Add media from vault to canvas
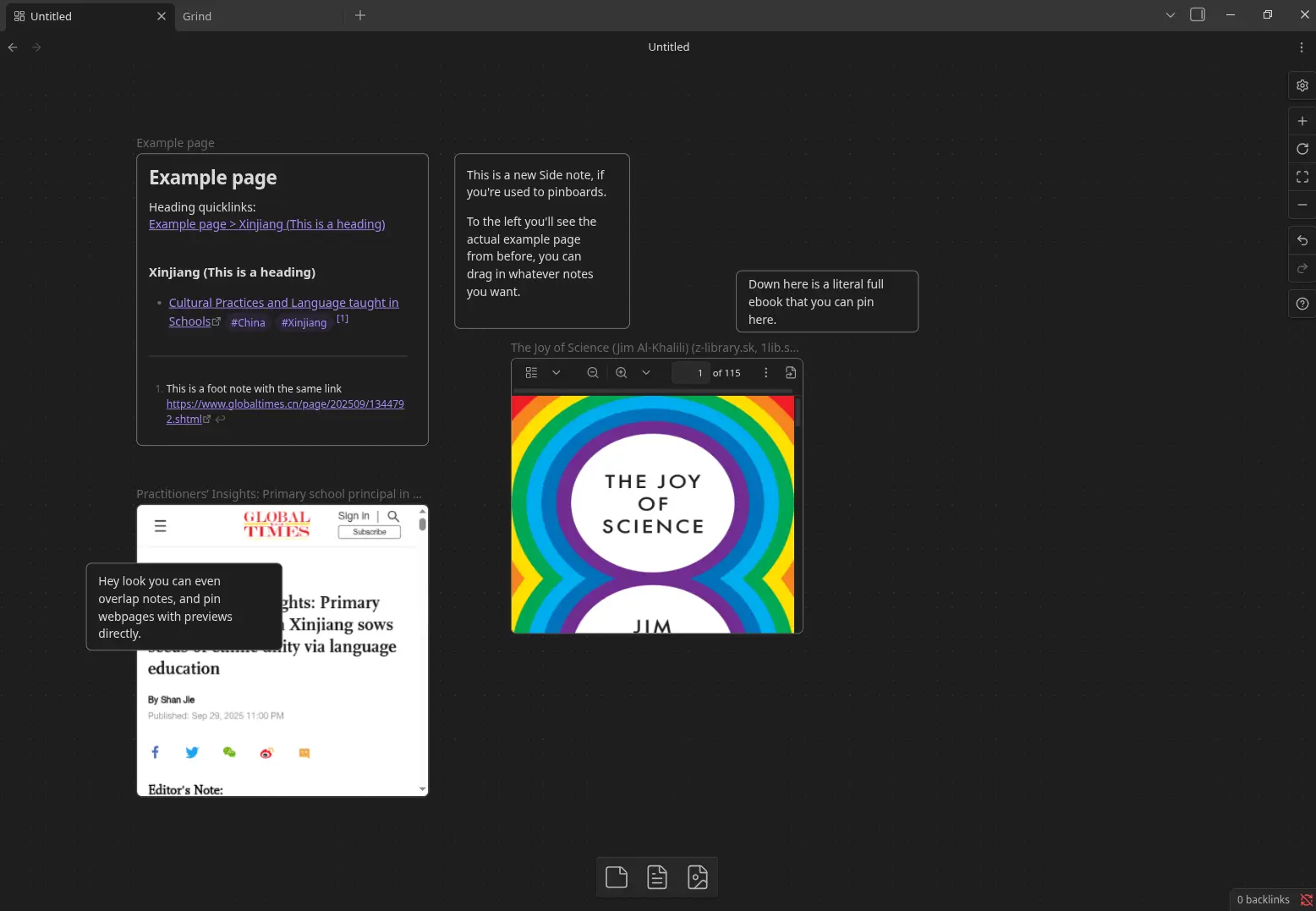 (x=698, y=877)
